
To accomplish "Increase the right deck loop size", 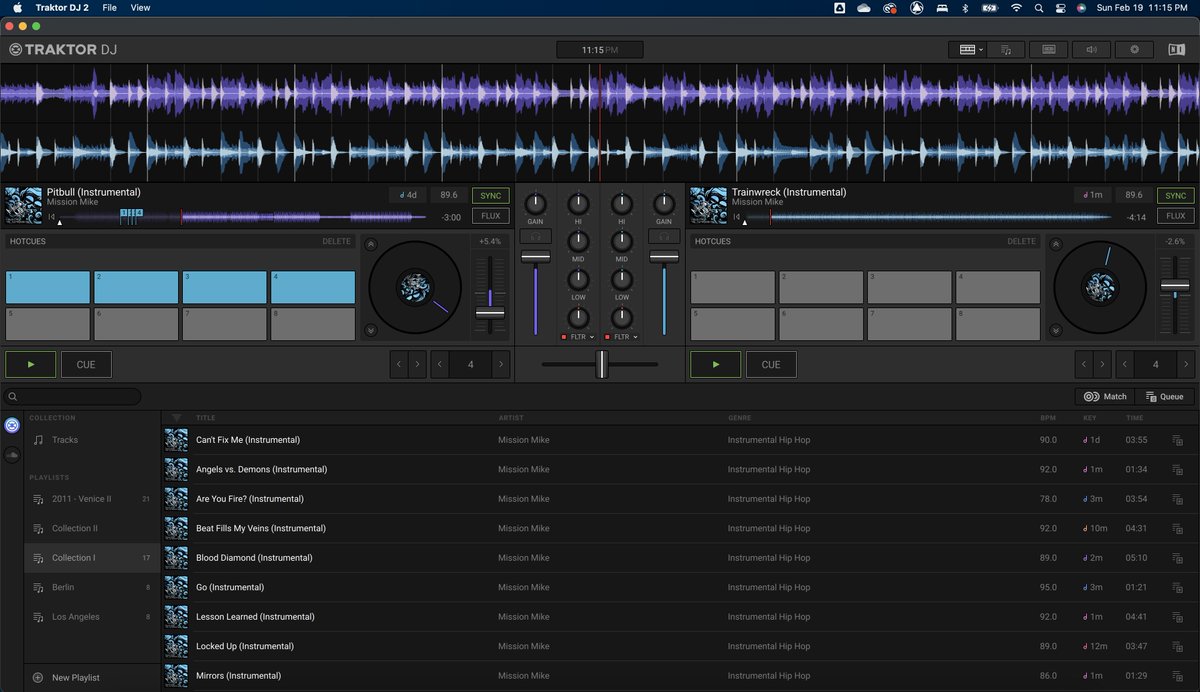I will tap(1186, 365).
